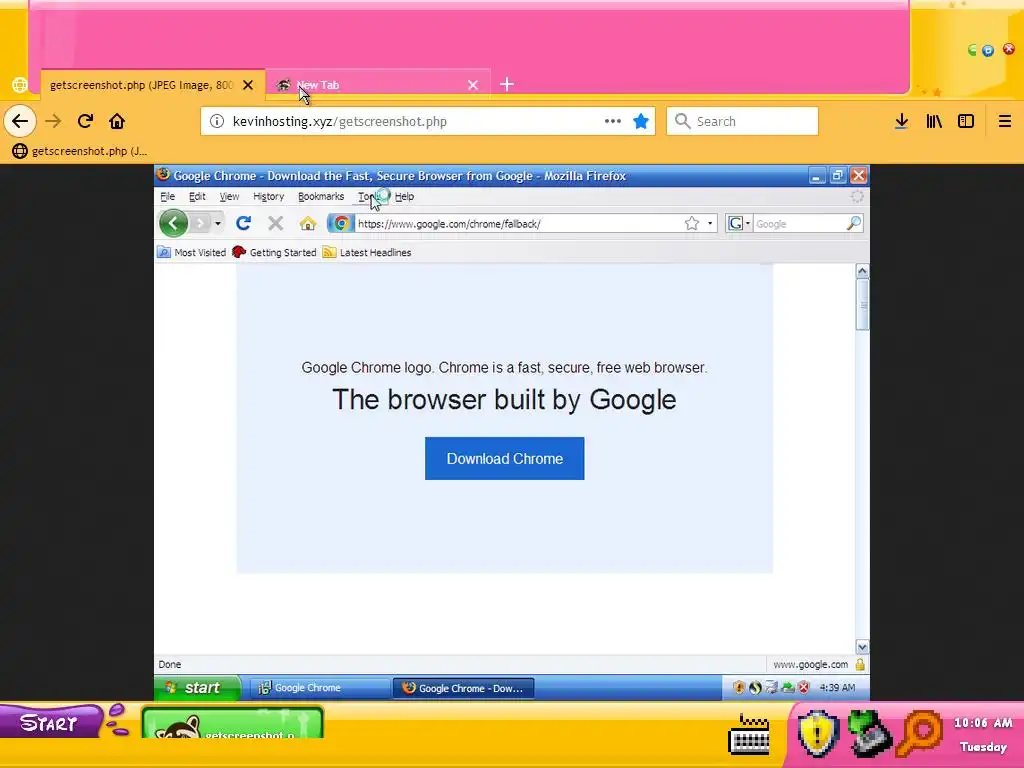This screenshot has width=1024, height=768.
Task: Open the File menu in inner Firefox
Action: tap(168, 197)
